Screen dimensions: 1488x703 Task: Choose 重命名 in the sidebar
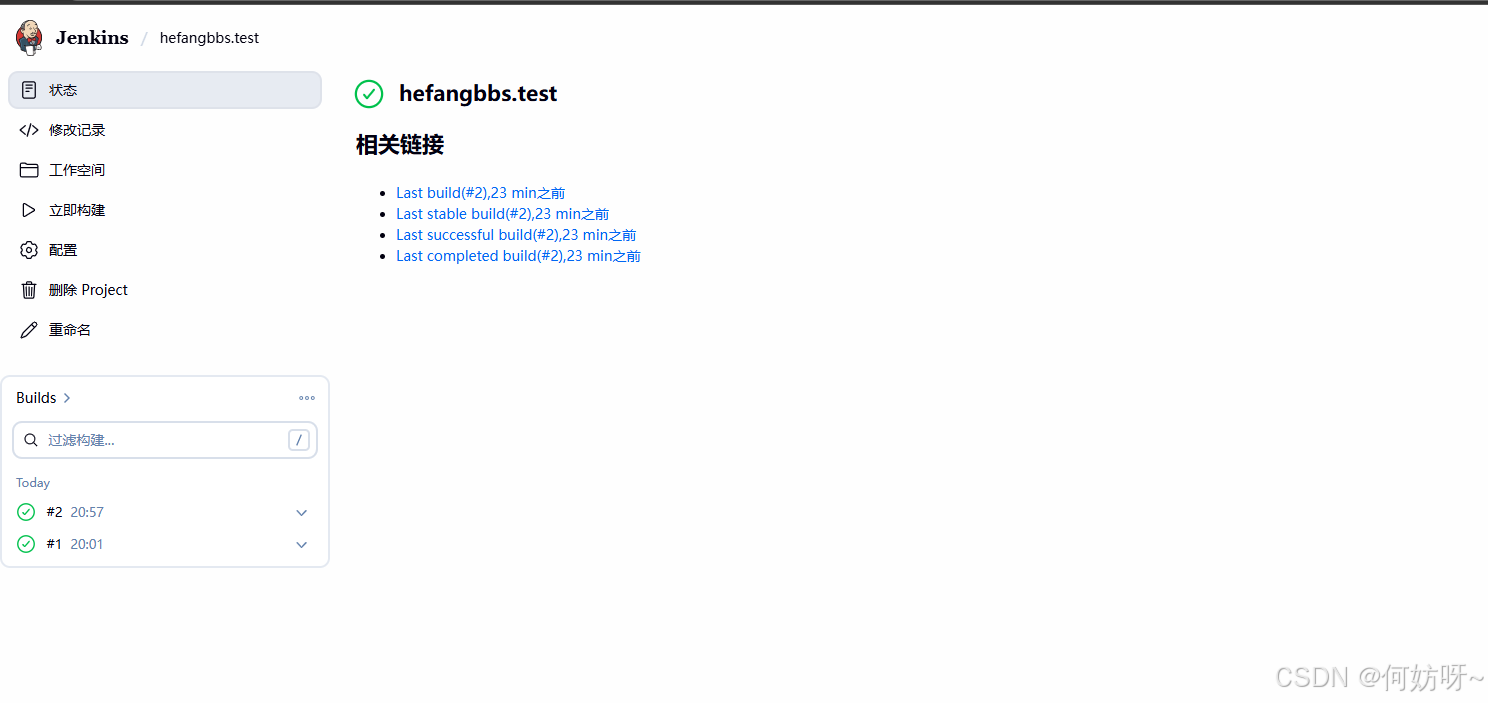(165, 330)
